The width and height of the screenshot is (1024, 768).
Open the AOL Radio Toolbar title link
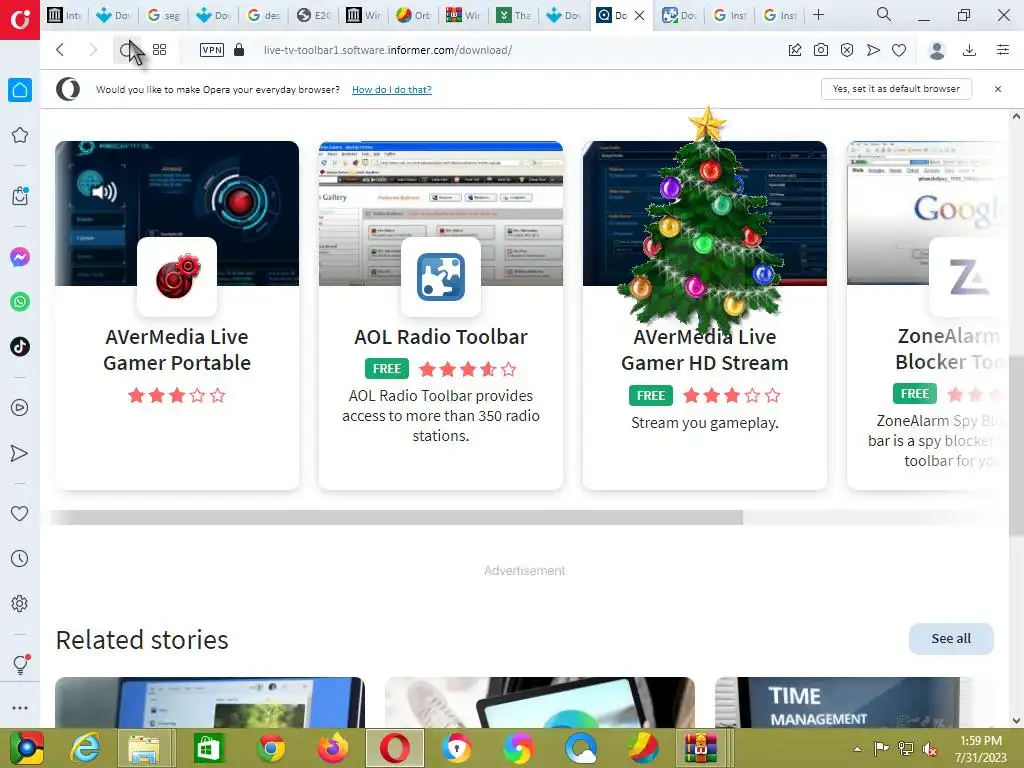(x=441, y=337)
